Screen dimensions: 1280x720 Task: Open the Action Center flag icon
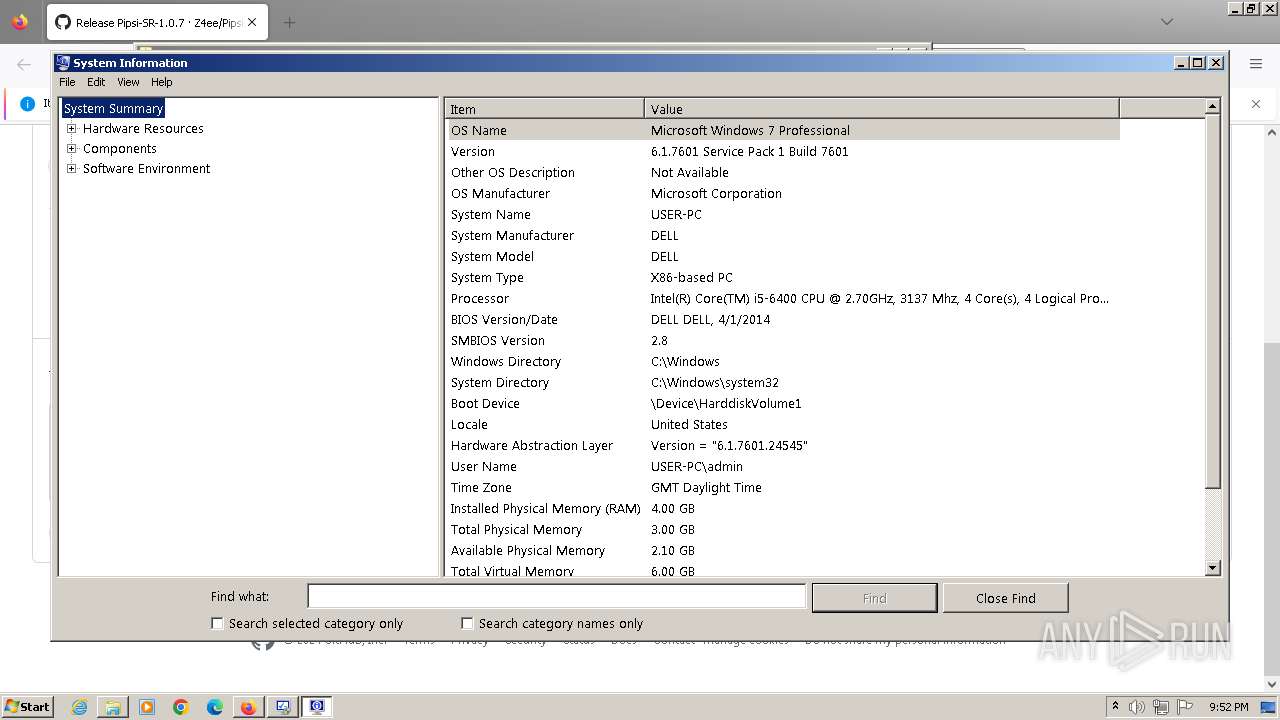[1185, 707]
